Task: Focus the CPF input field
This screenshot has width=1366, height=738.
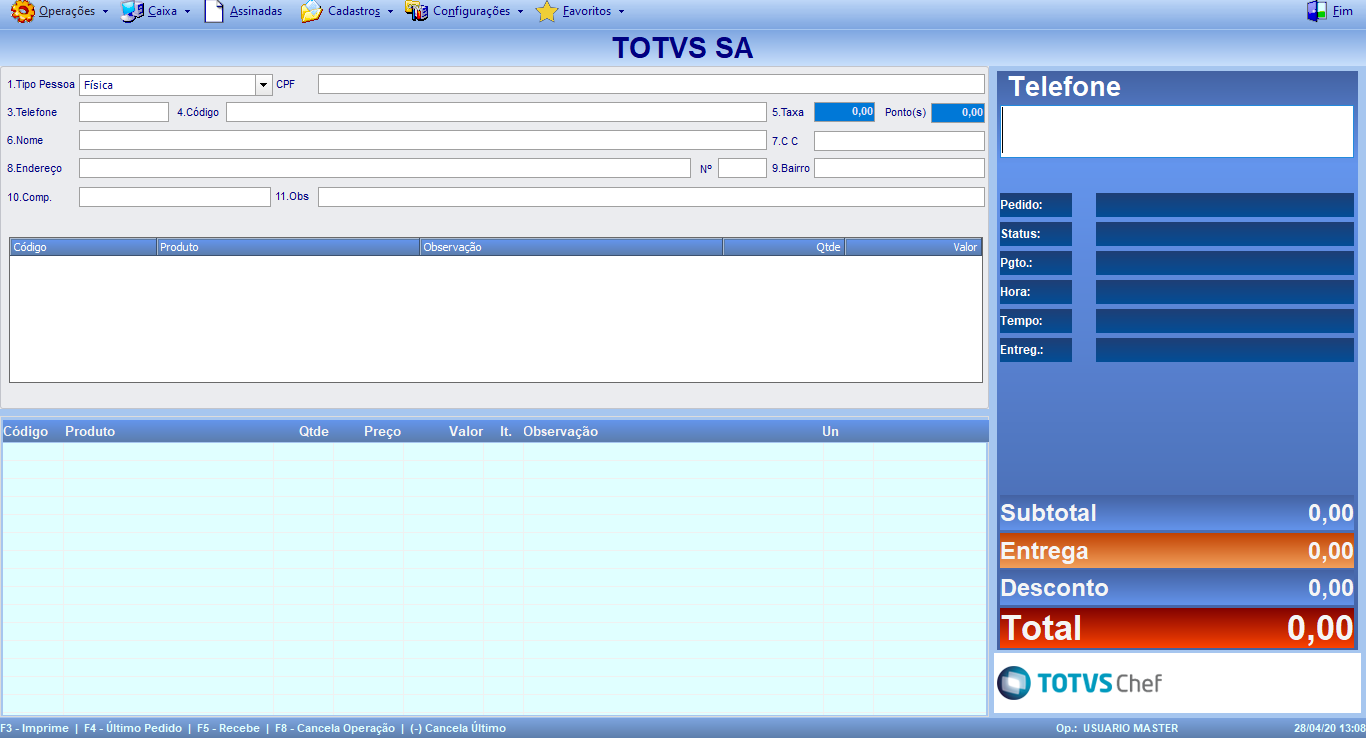Action: pos(651,84)
